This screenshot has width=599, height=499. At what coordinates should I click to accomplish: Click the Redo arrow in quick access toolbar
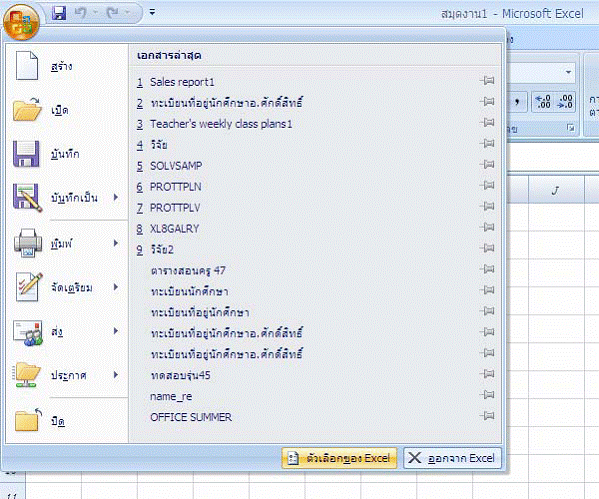[x=113, y=13]
